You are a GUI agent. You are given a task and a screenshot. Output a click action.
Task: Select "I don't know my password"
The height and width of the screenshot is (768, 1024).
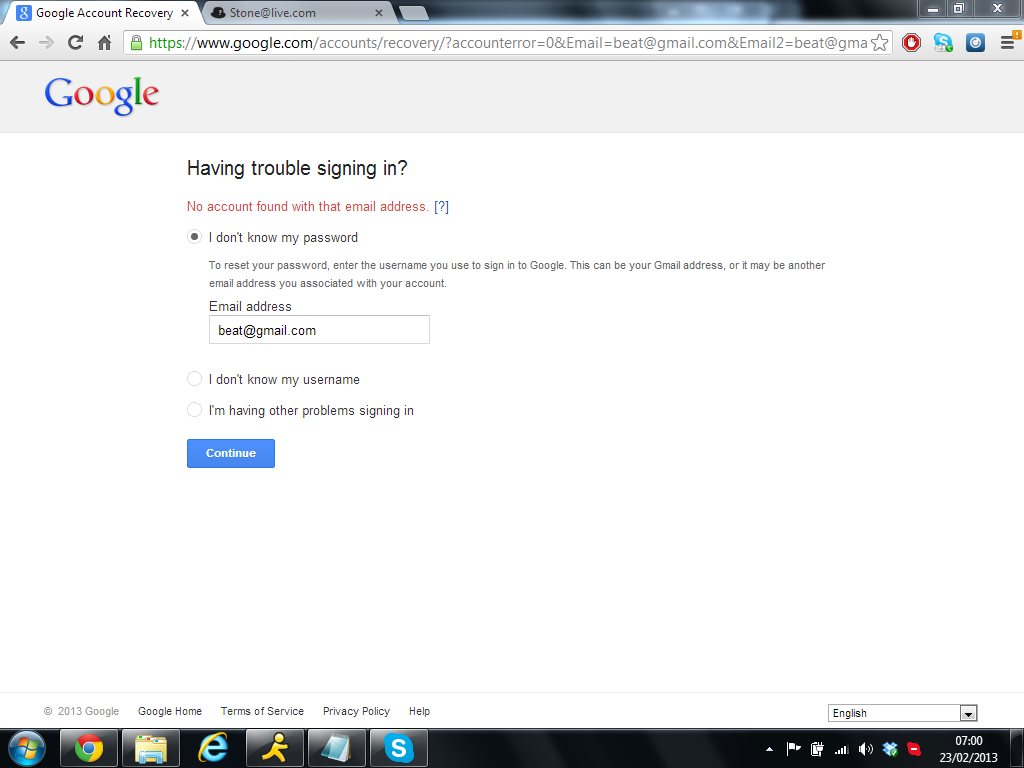pyautogui.click(x=194, y=236)
